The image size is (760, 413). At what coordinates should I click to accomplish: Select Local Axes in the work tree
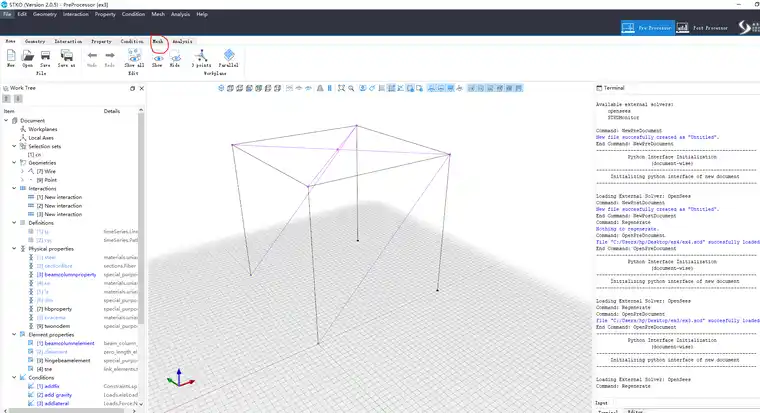41,138
